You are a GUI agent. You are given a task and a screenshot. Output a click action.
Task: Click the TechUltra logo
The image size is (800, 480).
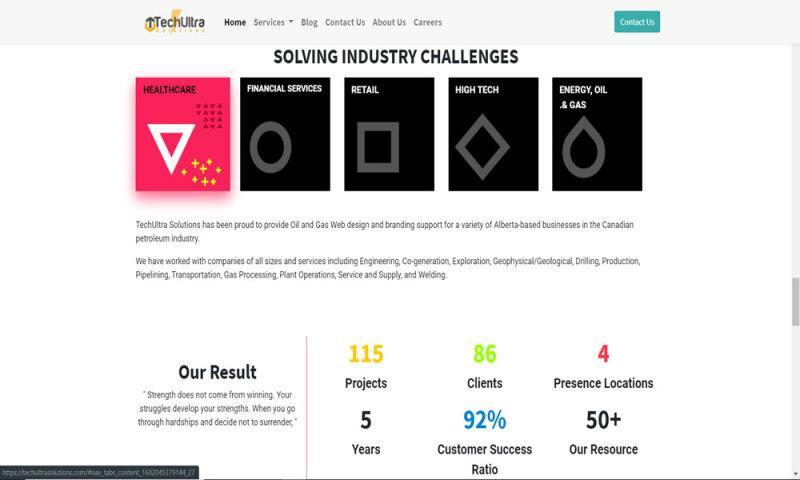tap(175, 22)
